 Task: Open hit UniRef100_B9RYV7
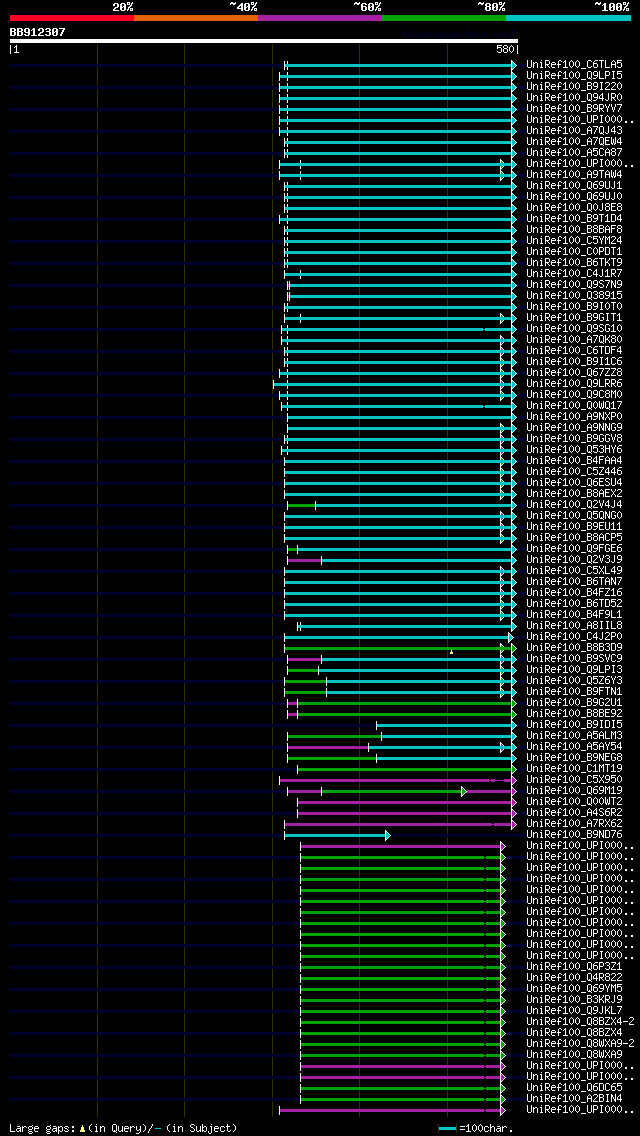pyautogui.click(x=574, y=109)
